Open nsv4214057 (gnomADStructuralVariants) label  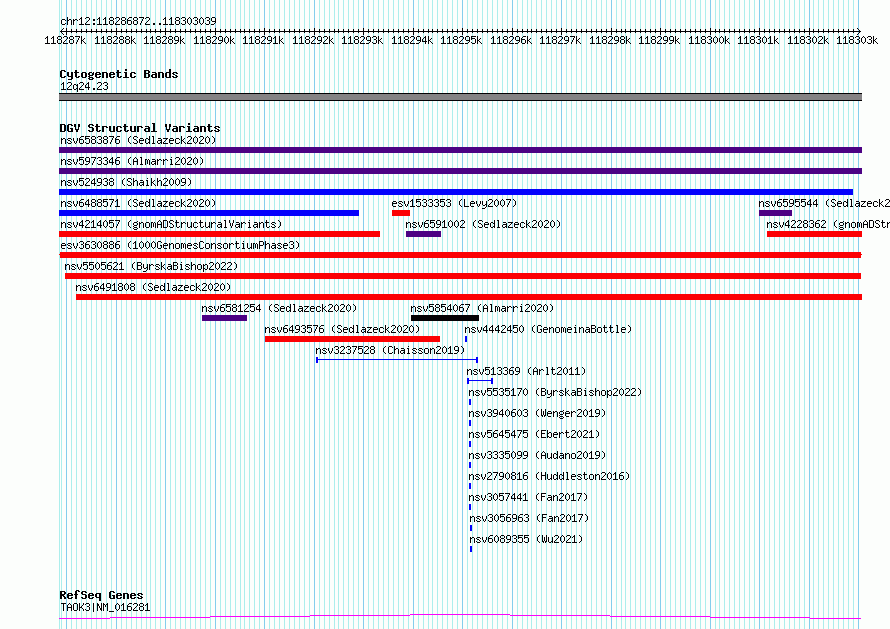point(171,224)
